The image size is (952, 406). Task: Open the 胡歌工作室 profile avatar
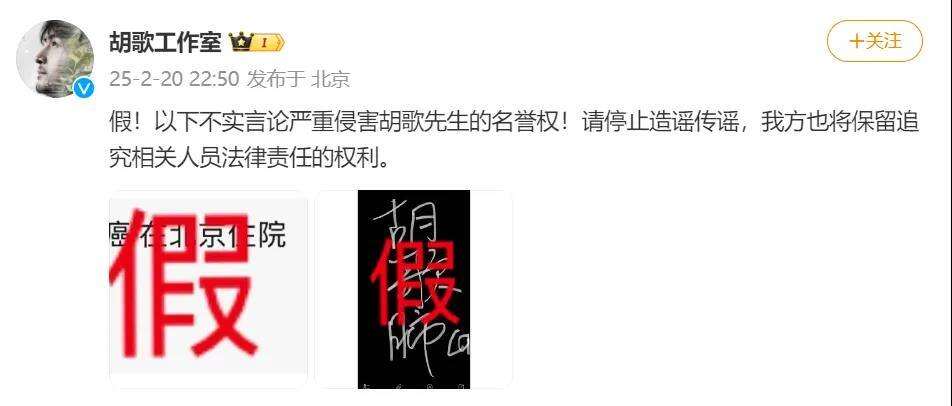click(55, 58)
